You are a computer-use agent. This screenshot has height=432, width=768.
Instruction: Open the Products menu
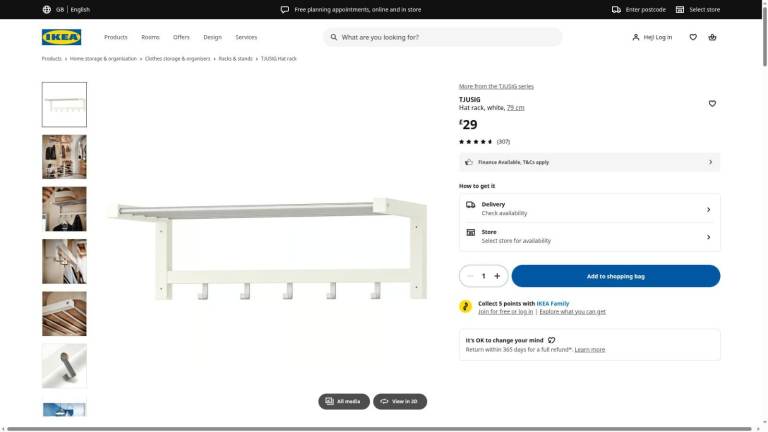(x=116, y=37)
